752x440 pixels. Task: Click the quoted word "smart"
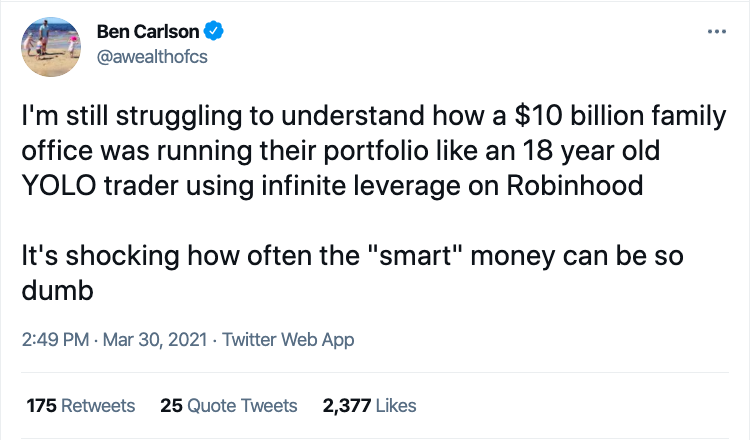(429, 256)
